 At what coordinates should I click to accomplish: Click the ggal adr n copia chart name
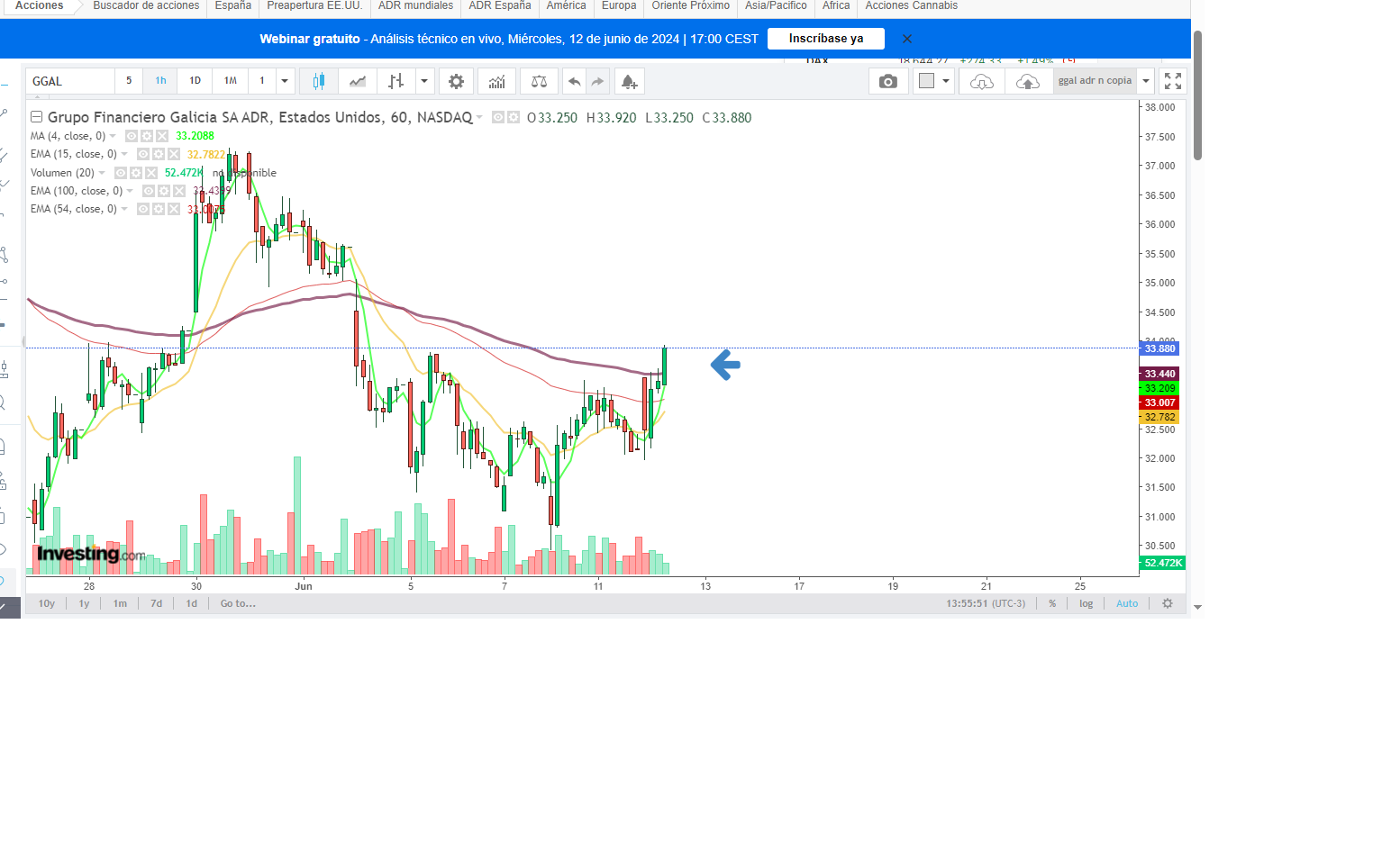(x=1095, y=81)
